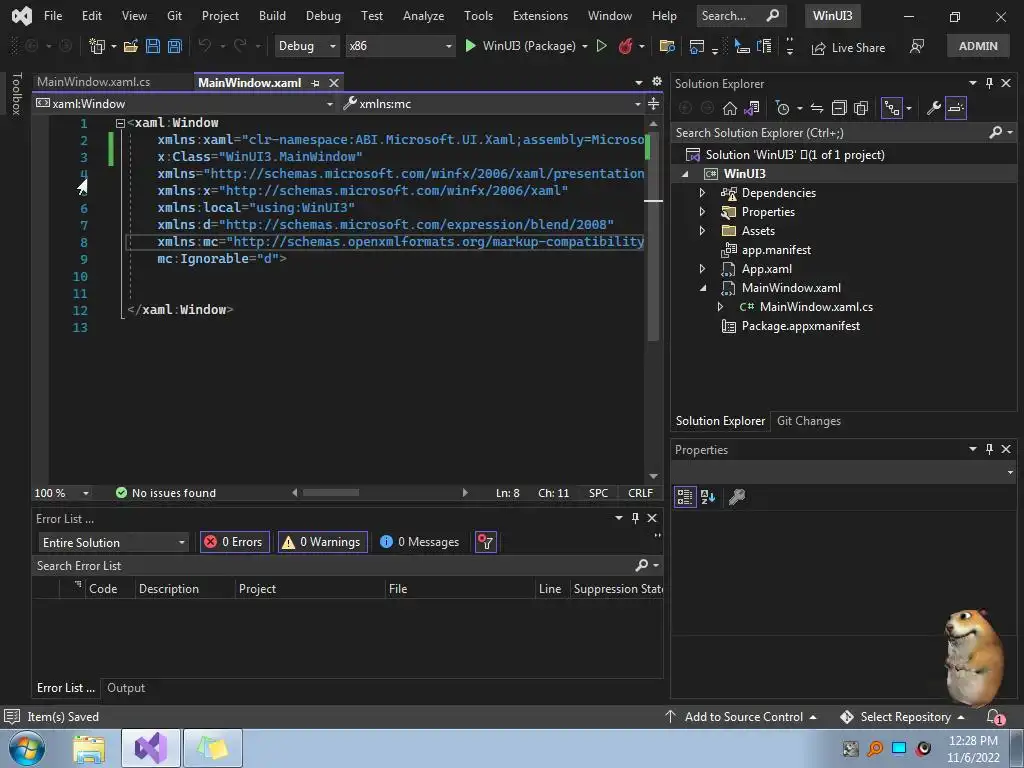Collapse the MainWindow.xaml node

tap(703, 287)
